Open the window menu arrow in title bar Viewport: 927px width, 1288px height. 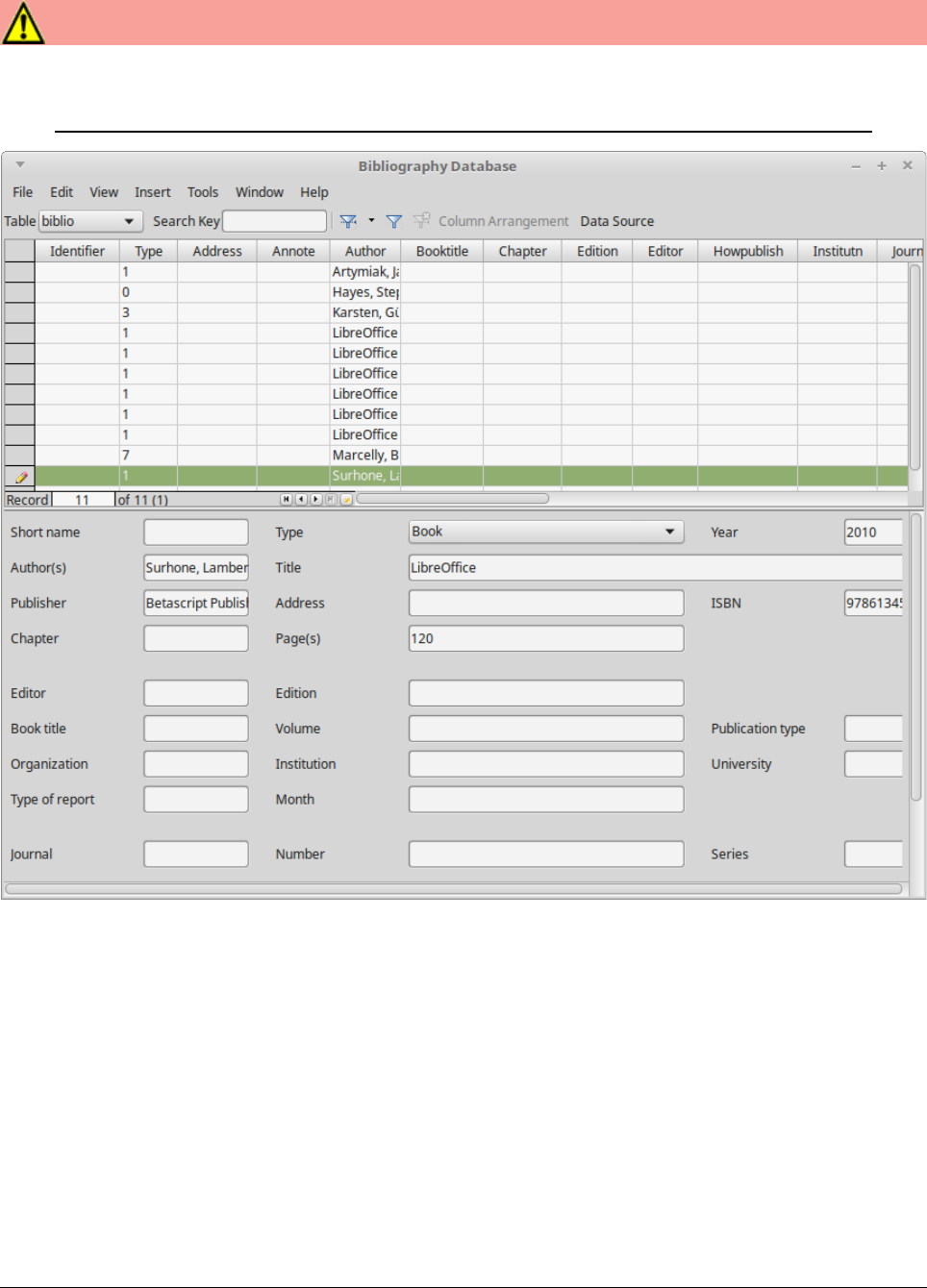click(x=19, y=164)
